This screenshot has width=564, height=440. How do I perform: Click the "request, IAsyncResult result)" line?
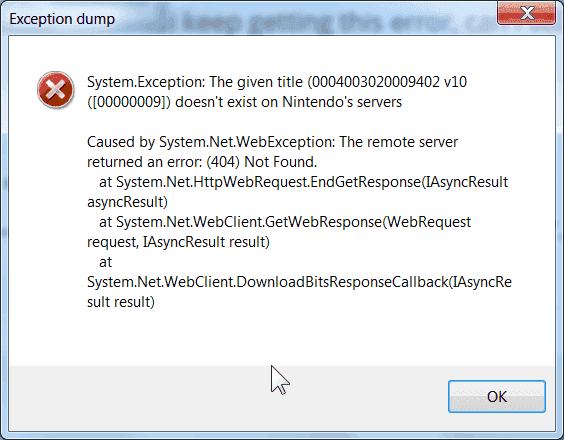click(178, 242)
